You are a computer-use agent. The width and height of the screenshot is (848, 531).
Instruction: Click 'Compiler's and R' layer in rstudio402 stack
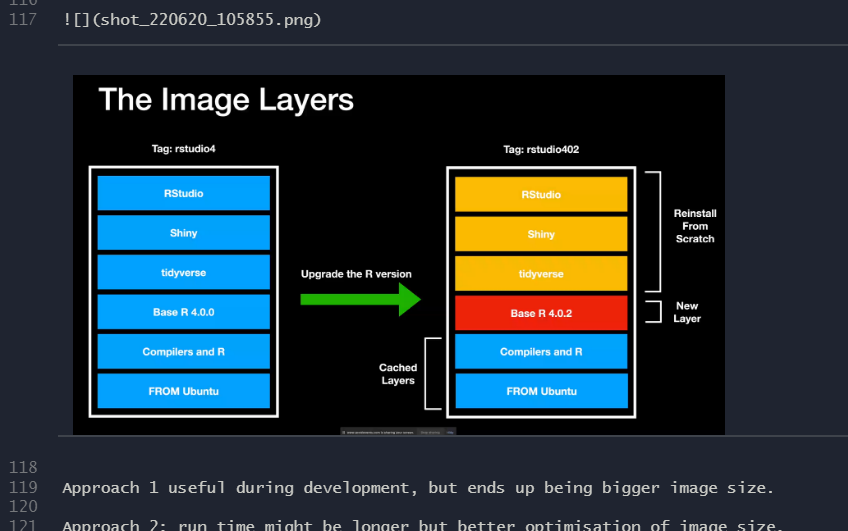541,351
